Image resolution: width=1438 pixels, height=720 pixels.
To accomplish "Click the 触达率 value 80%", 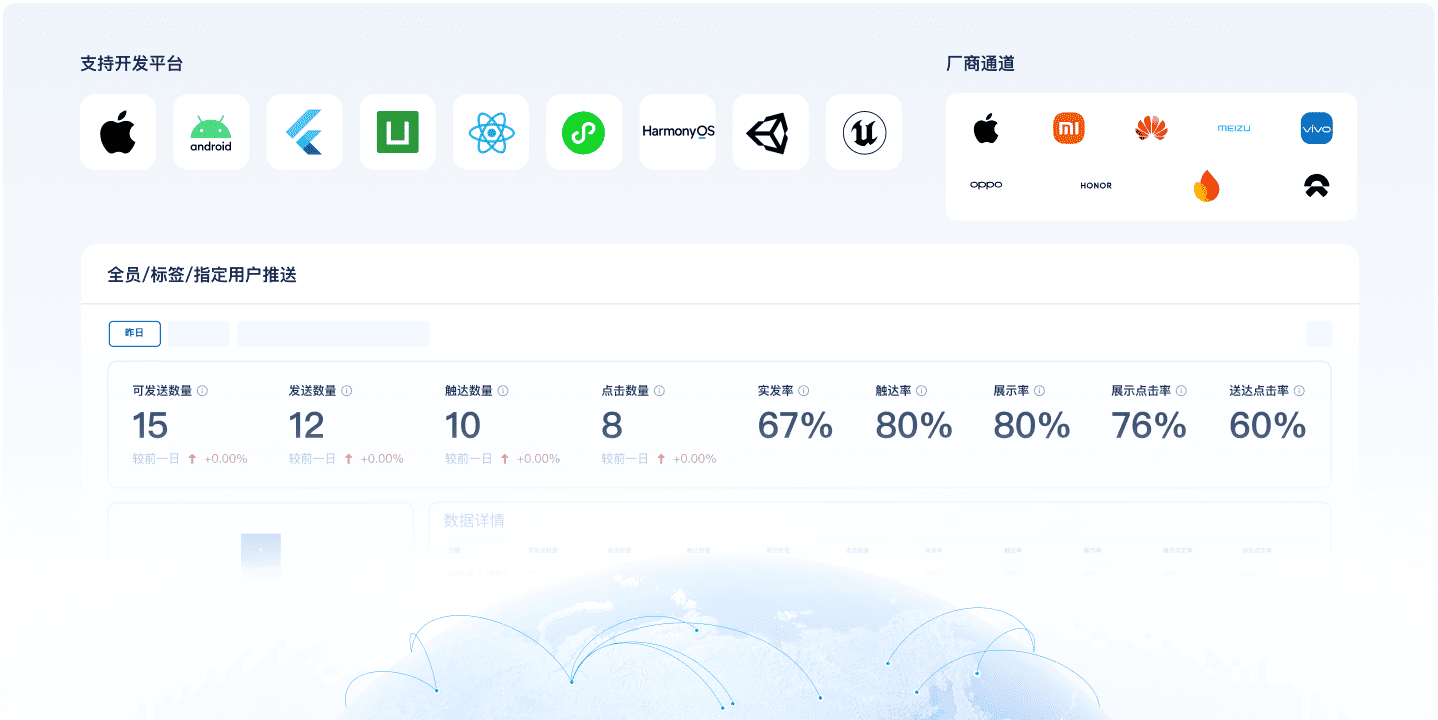I will (914, 426).
